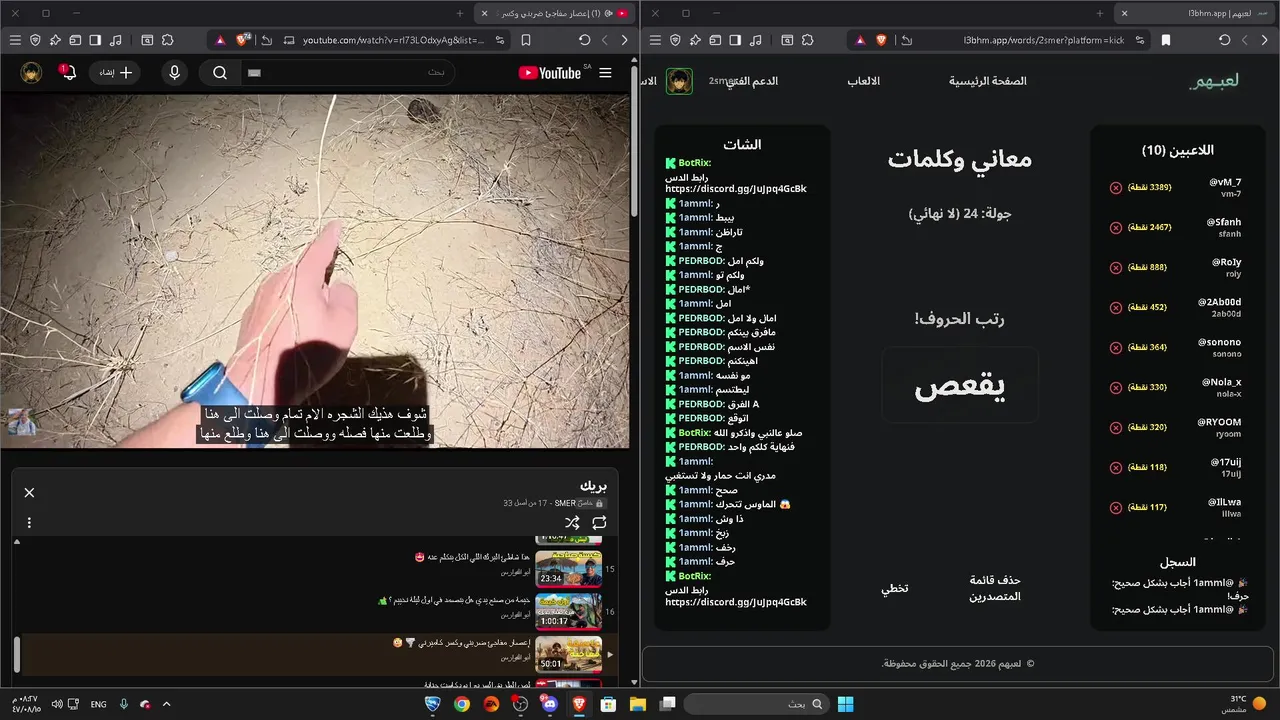Open the YouTube guide hamburger menu
The image size is (1280, 720).
tap(605, 73)
